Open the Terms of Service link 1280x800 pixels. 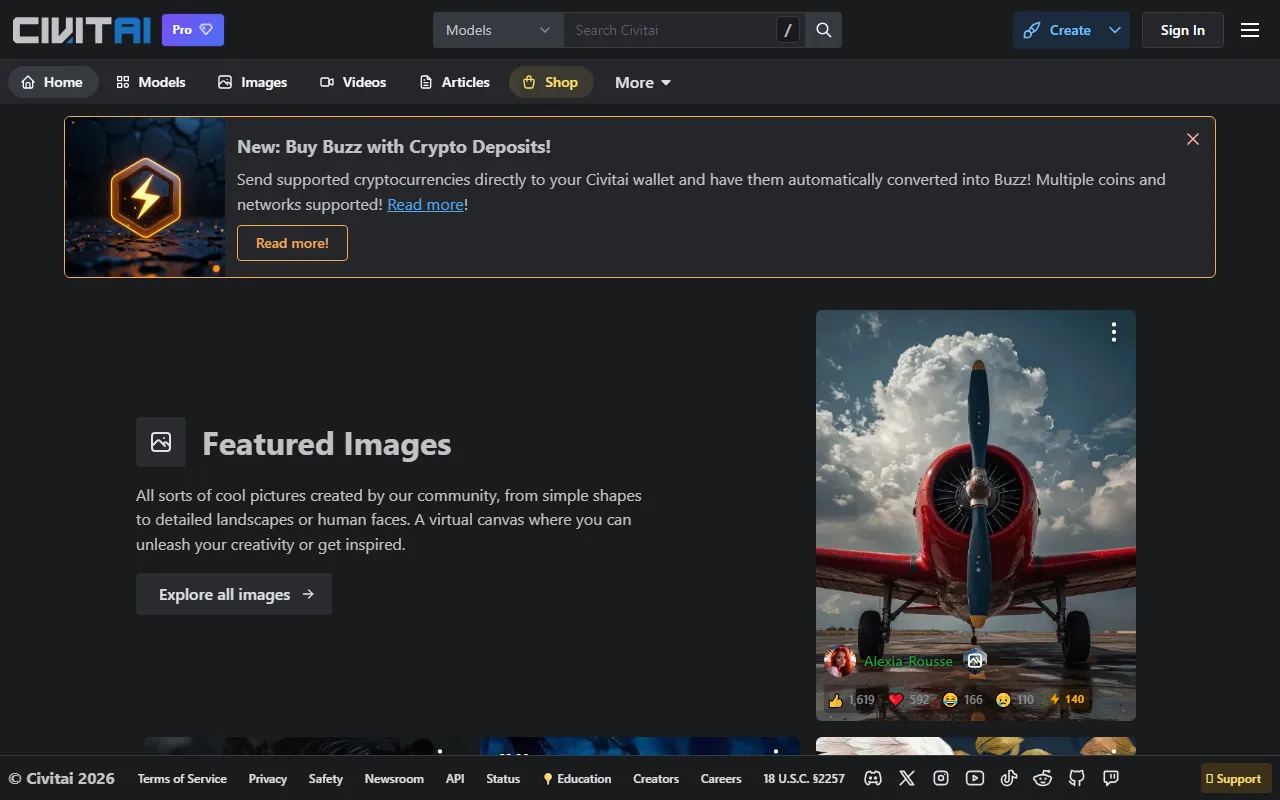coord(182,778)
